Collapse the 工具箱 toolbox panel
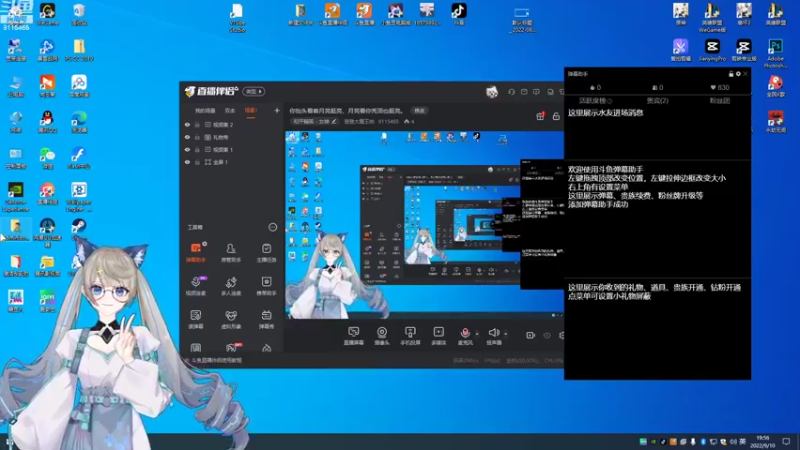The image size is (800, 450). pos(272,227)
